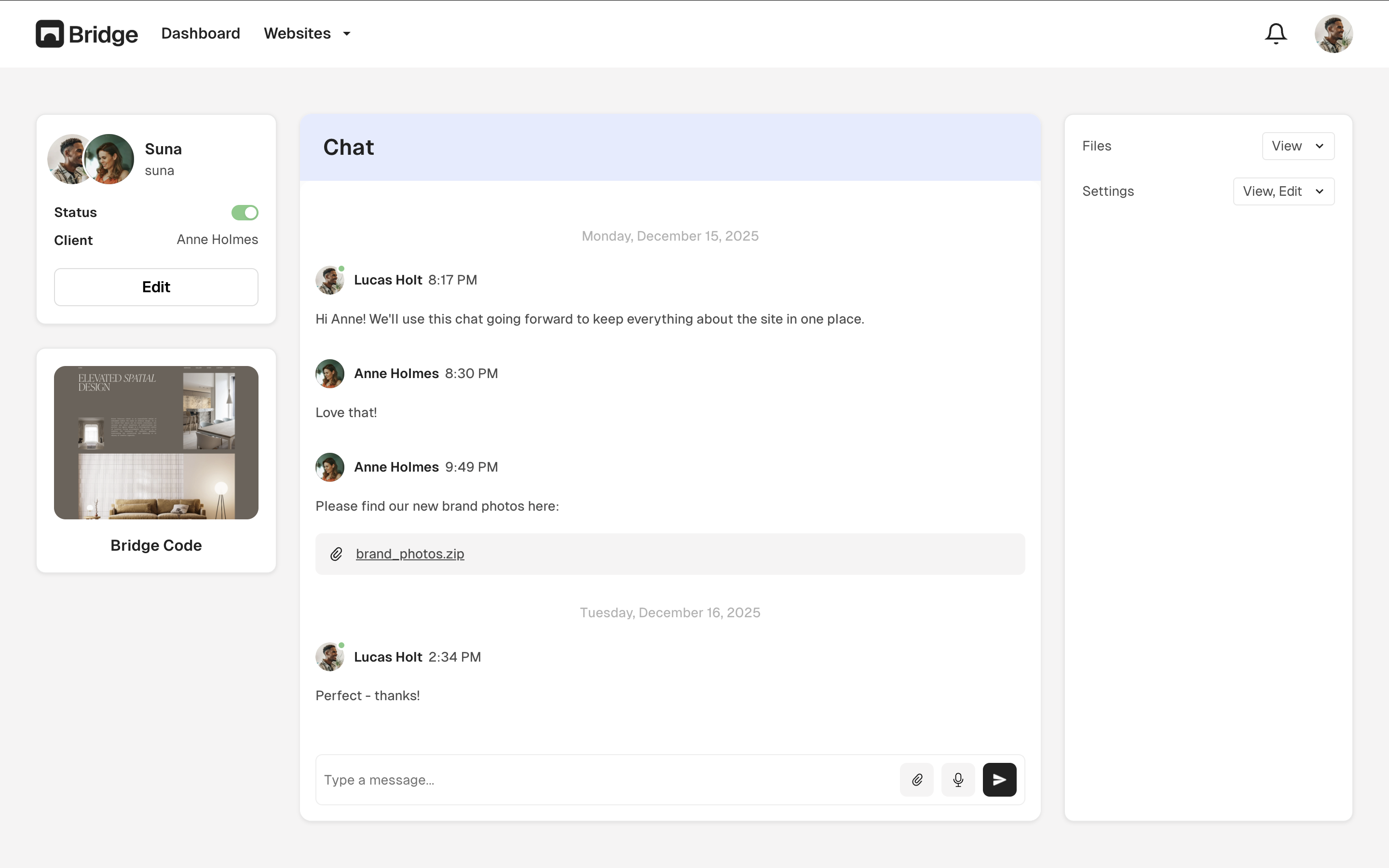Attach a file using the paperclip icon
1389x868 pixels.
[x=916, y=779]
